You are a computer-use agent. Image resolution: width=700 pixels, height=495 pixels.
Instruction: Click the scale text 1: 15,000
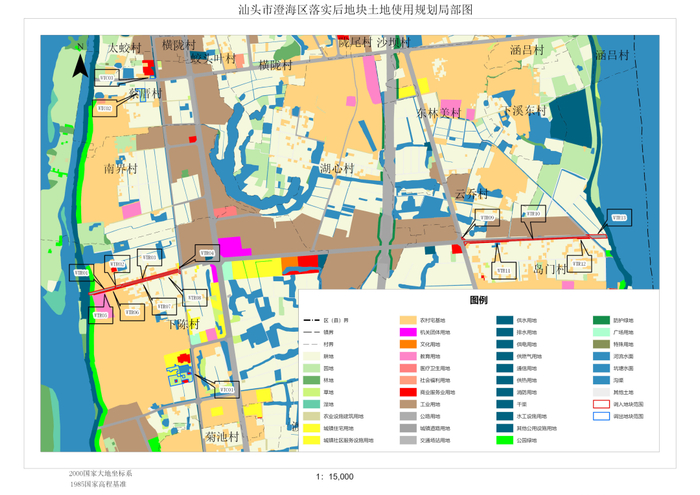tap(335, 477)
